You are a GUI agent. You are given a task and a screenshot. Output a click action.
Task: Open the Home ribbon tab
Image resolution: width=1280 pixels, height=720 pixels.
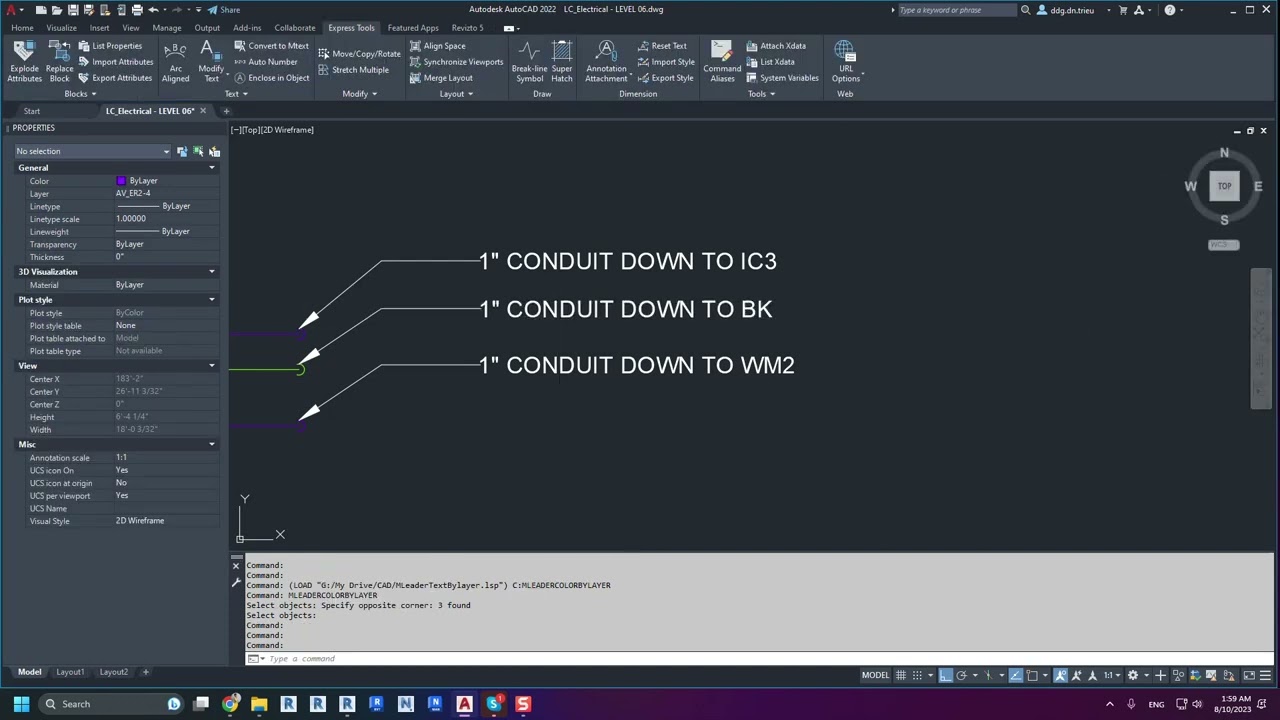pyautogui.click(x=22, y=28)
